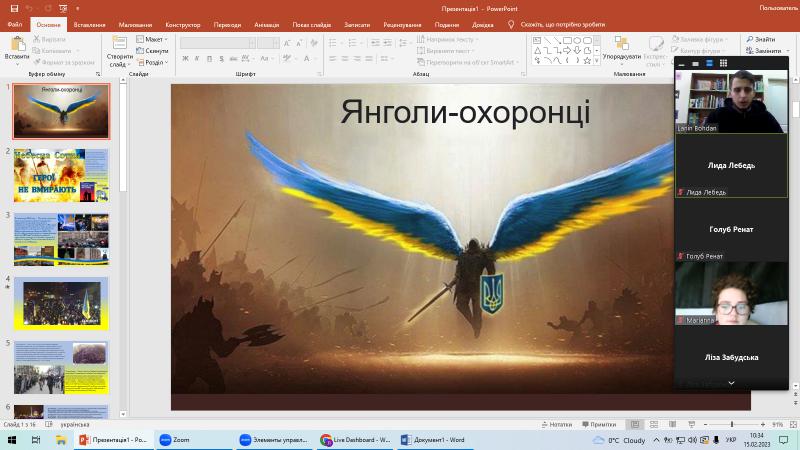Open Arrange (Упорядкувати) dropdown
Image resolution: width=800 pixels, height=450 pixels.
(x=621, y=51)
